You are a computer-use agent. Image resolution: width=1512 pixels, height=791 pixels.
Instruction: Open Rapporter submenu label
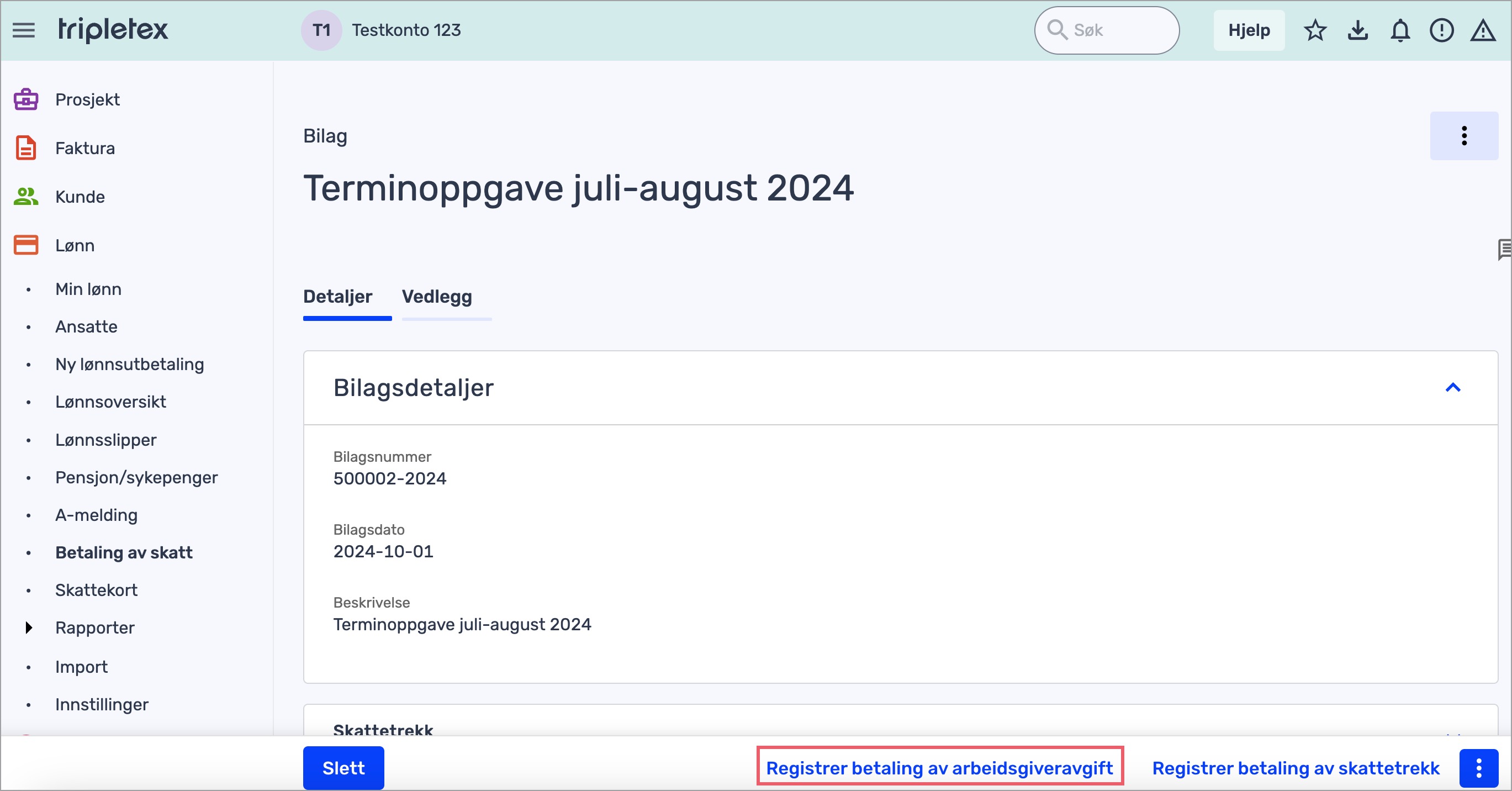click(x=94, y=627)
